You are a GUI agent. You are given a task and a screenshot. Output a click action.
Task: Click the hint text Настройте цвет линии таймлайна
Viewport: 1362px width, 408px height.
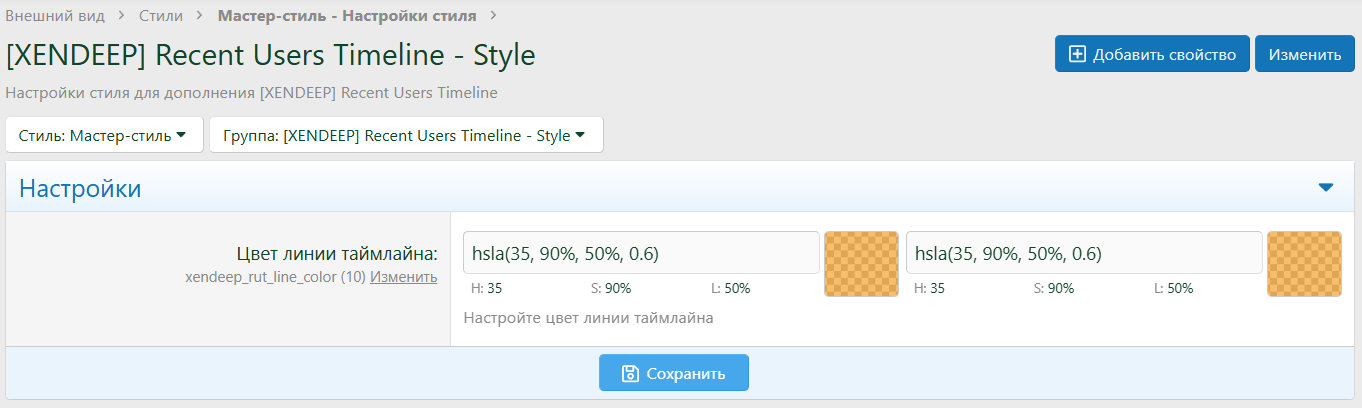[589, 318]
